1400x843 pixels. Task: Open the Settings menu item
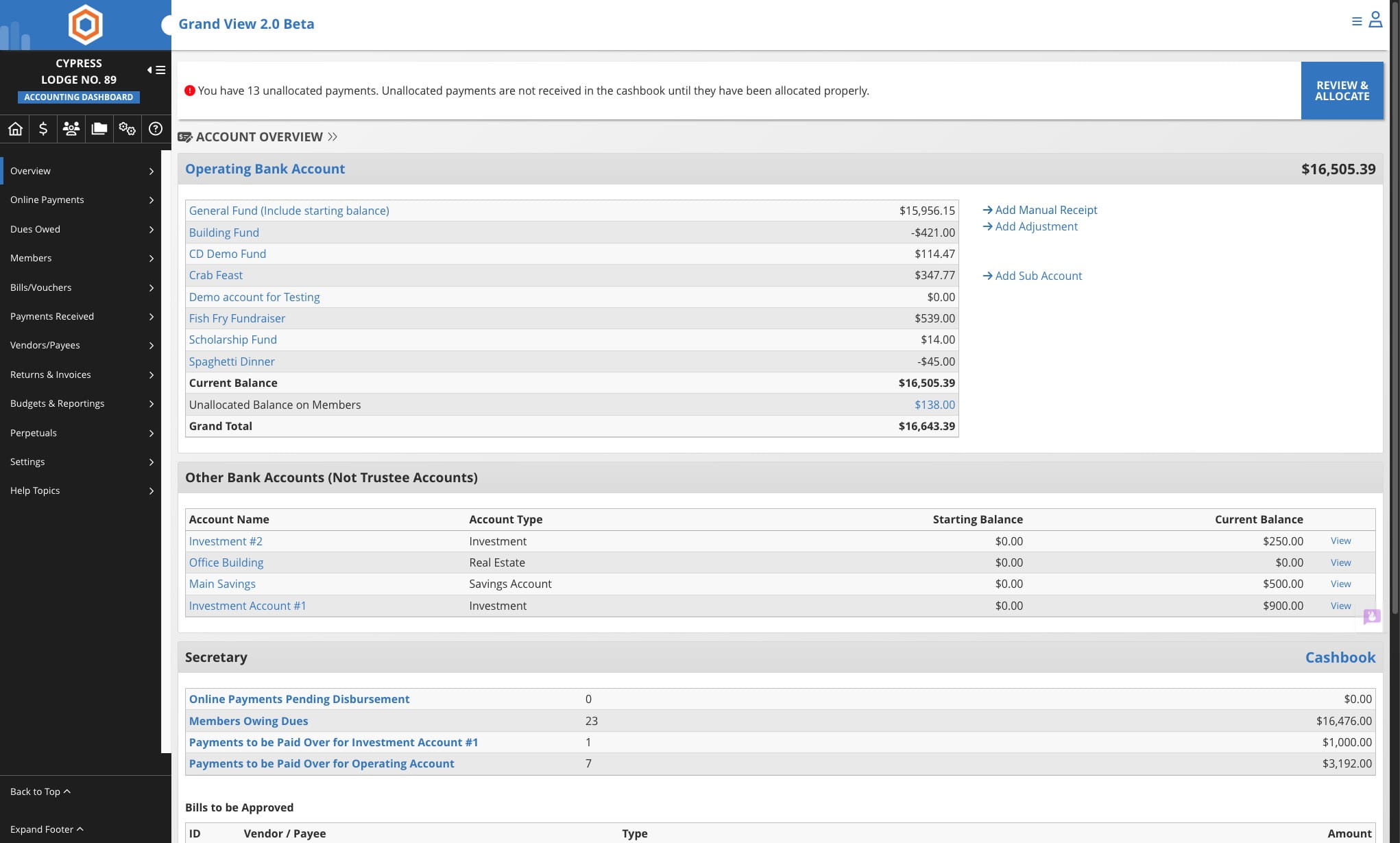pos(81,462)
